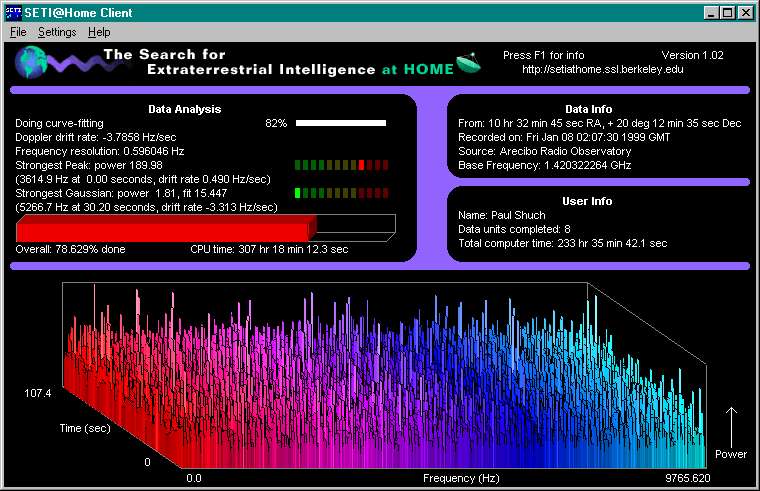Screen dimensions: 760x491
Task: Click the white curve-fitting progress bar
Action: click(341, 123)
